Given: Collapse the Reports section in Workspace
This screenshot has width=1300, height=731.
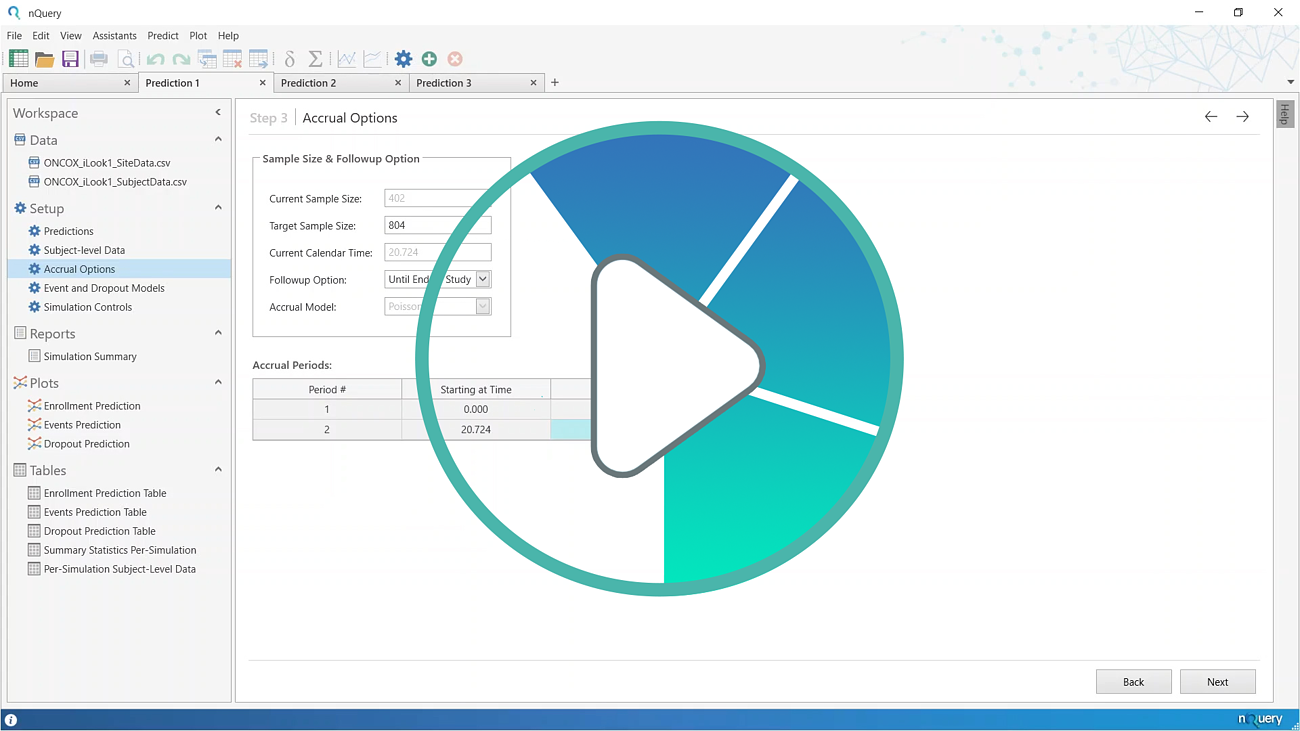Looking at the screenshot, I should pyautogui.click(x=218, y=334).
